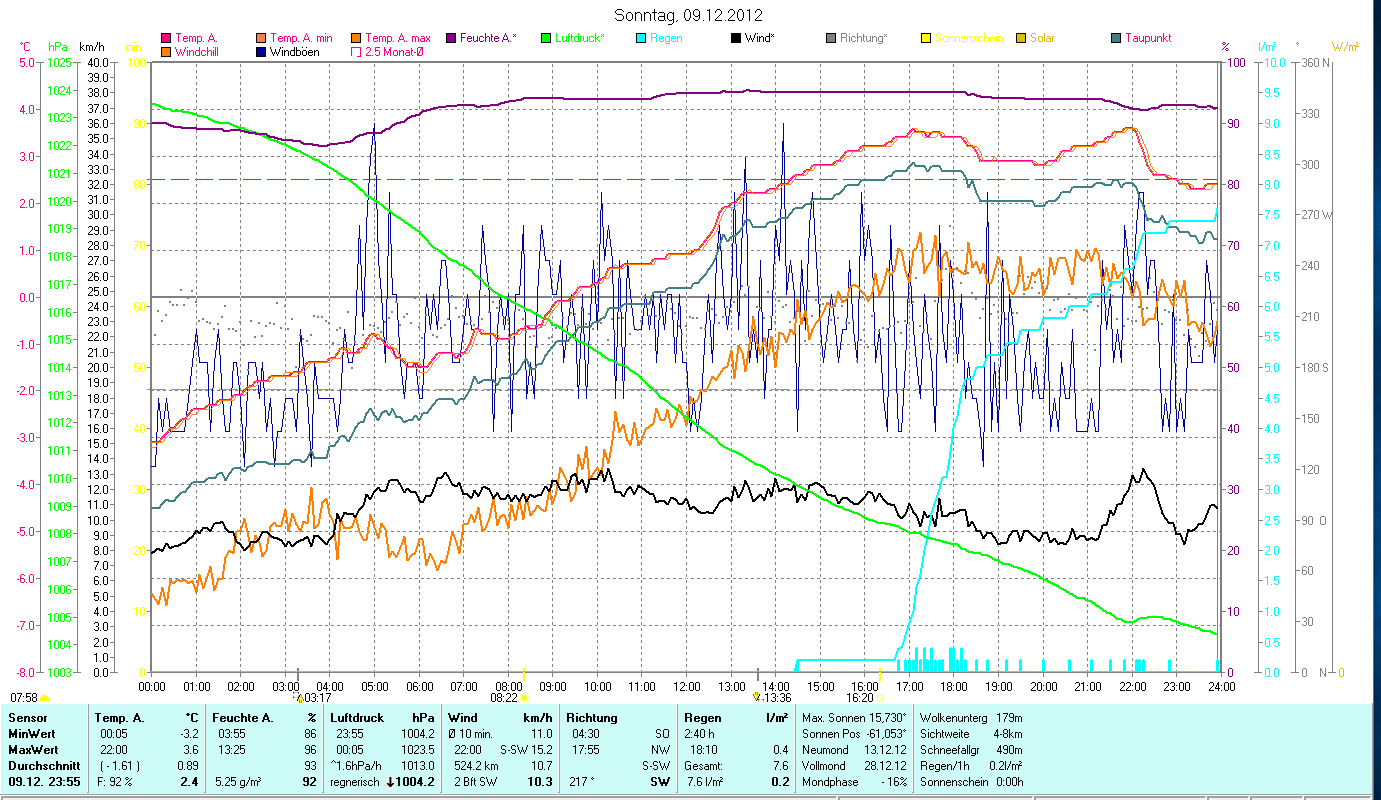Click the orange Windchill legend swatch
This screenshot has height=800, width=1381.
click(166, 51)
